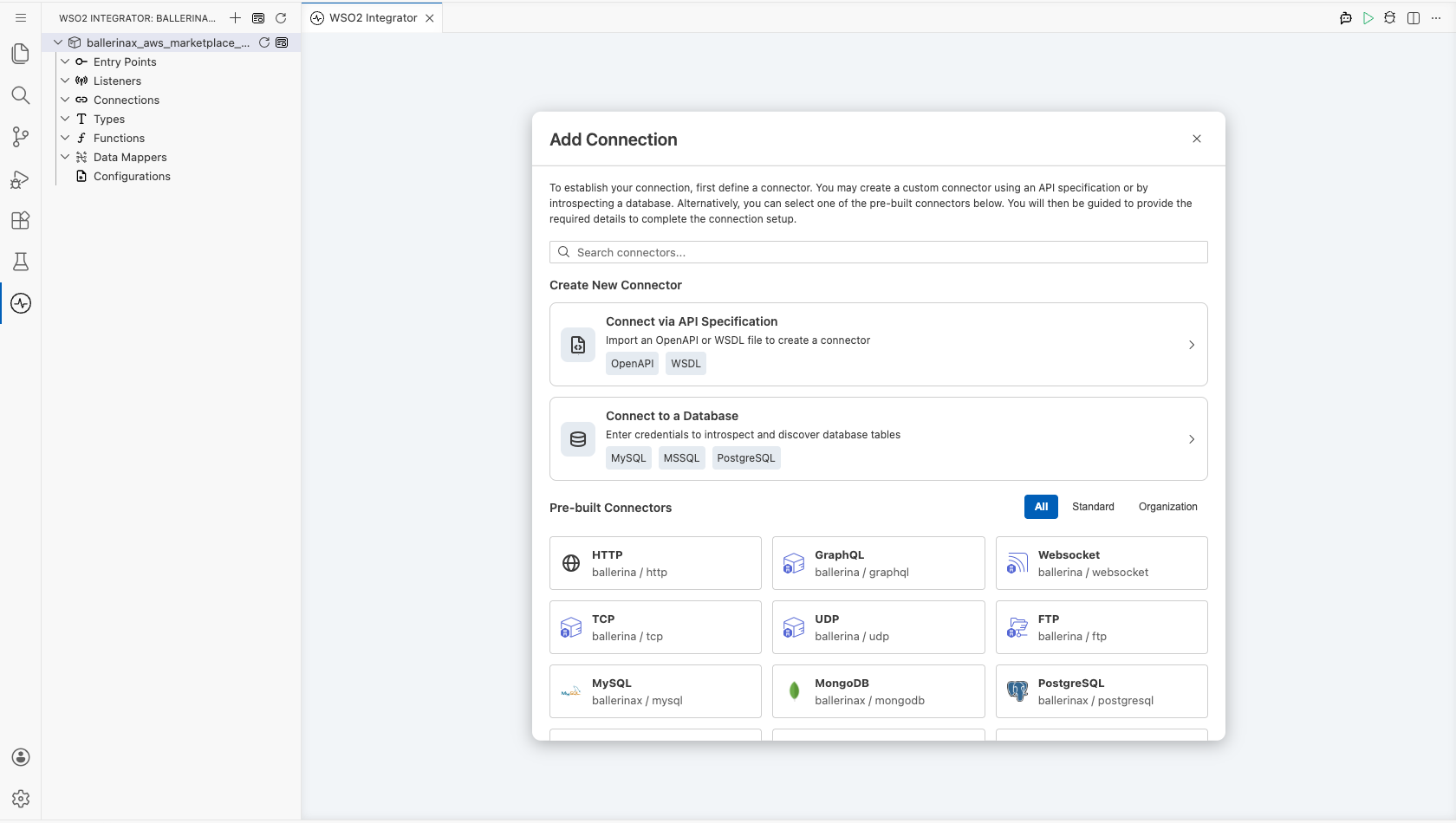1456x823 pixels.
Task: Close the Add Connection dialog
Action: [1197, 139]
